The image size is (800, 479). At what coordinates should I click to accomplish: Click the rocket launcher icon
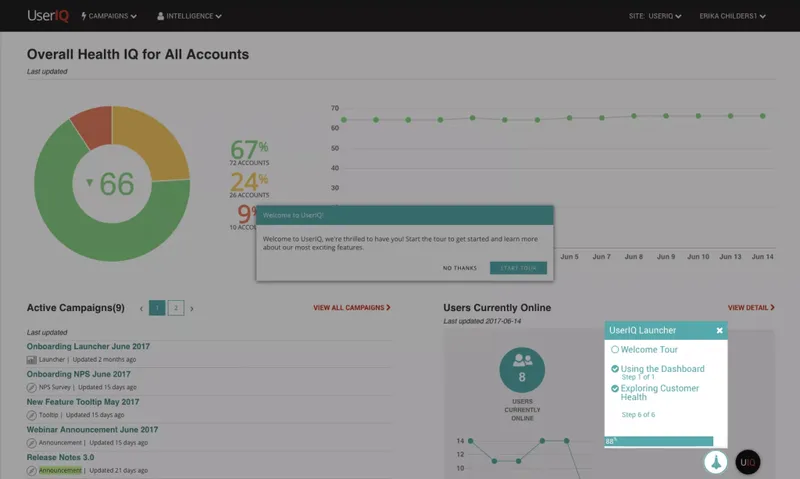point(716,462)
